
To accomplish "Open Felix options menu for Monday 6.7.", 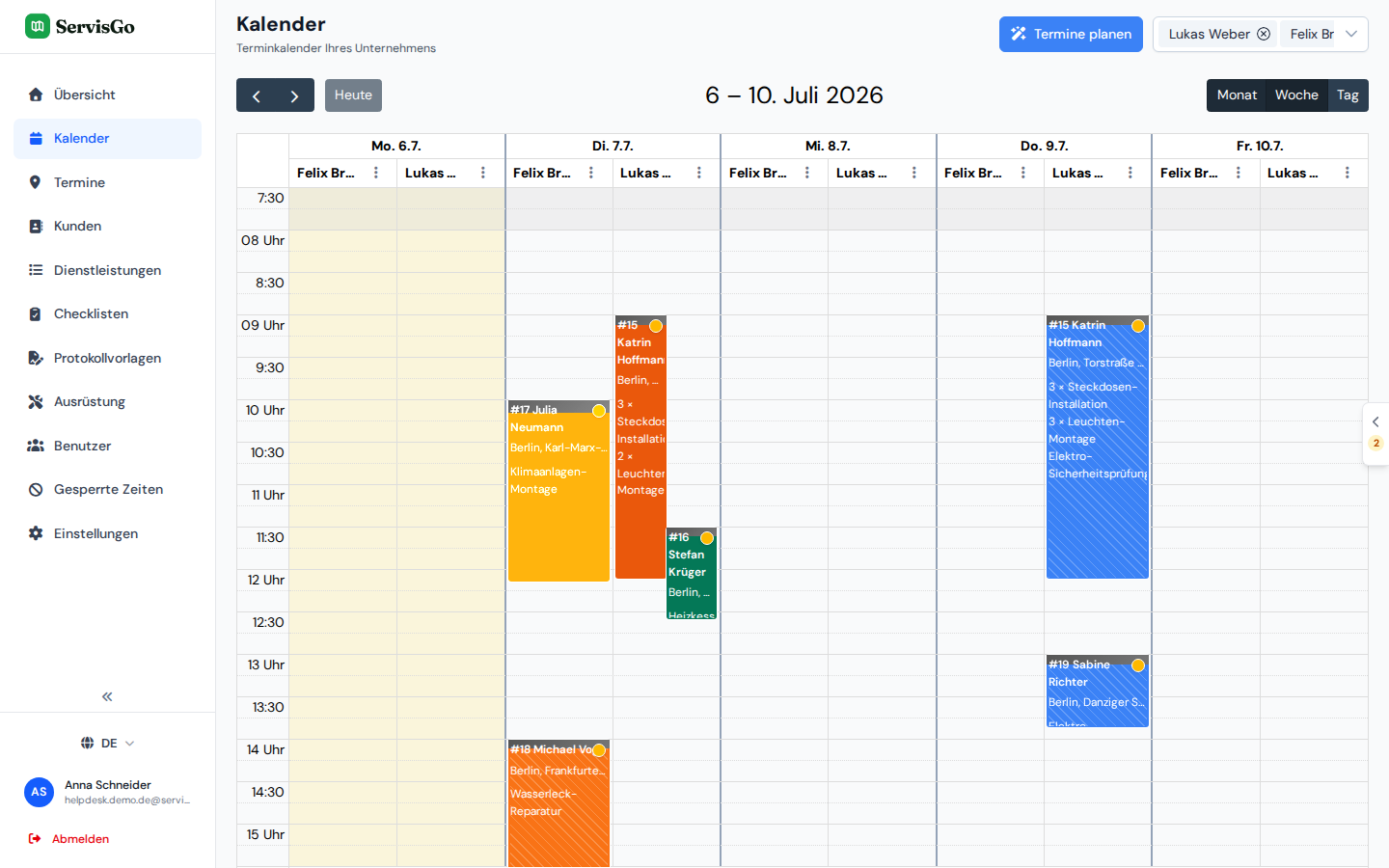I will click(376, 173).
